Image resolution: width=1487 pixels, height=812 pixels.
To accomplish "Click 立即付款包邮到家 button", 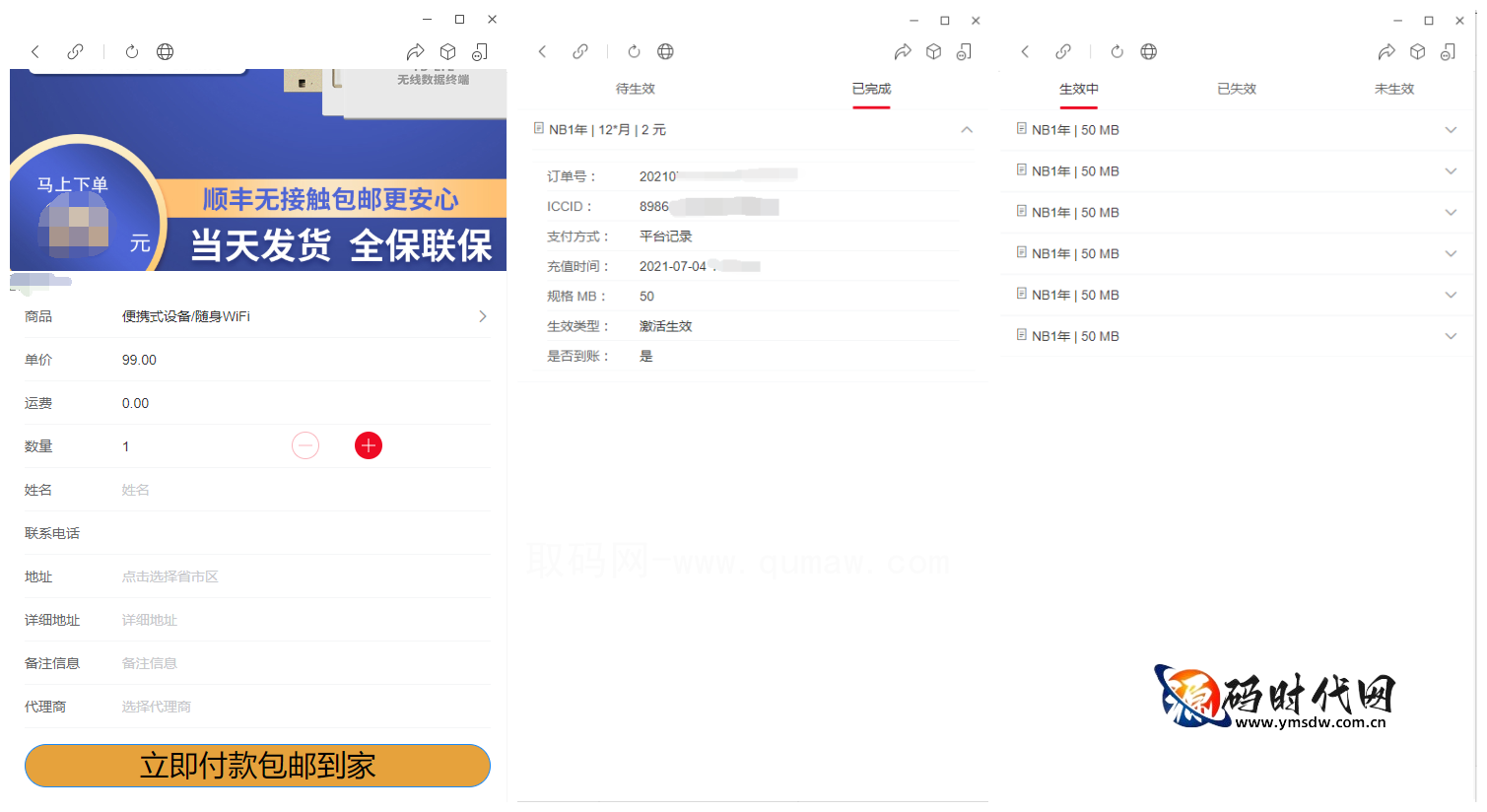I will tap(257, 766).
